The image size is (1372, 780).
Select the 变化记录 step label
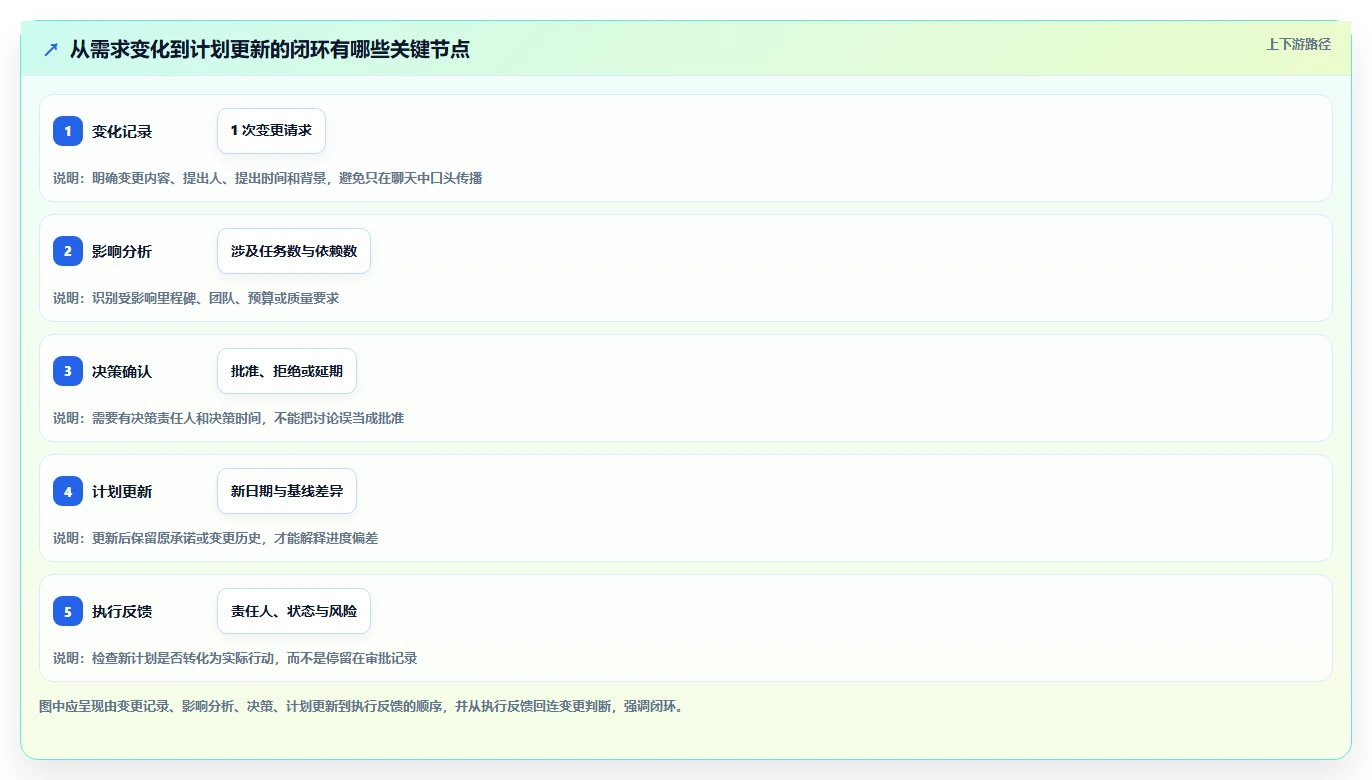point(122,131)
